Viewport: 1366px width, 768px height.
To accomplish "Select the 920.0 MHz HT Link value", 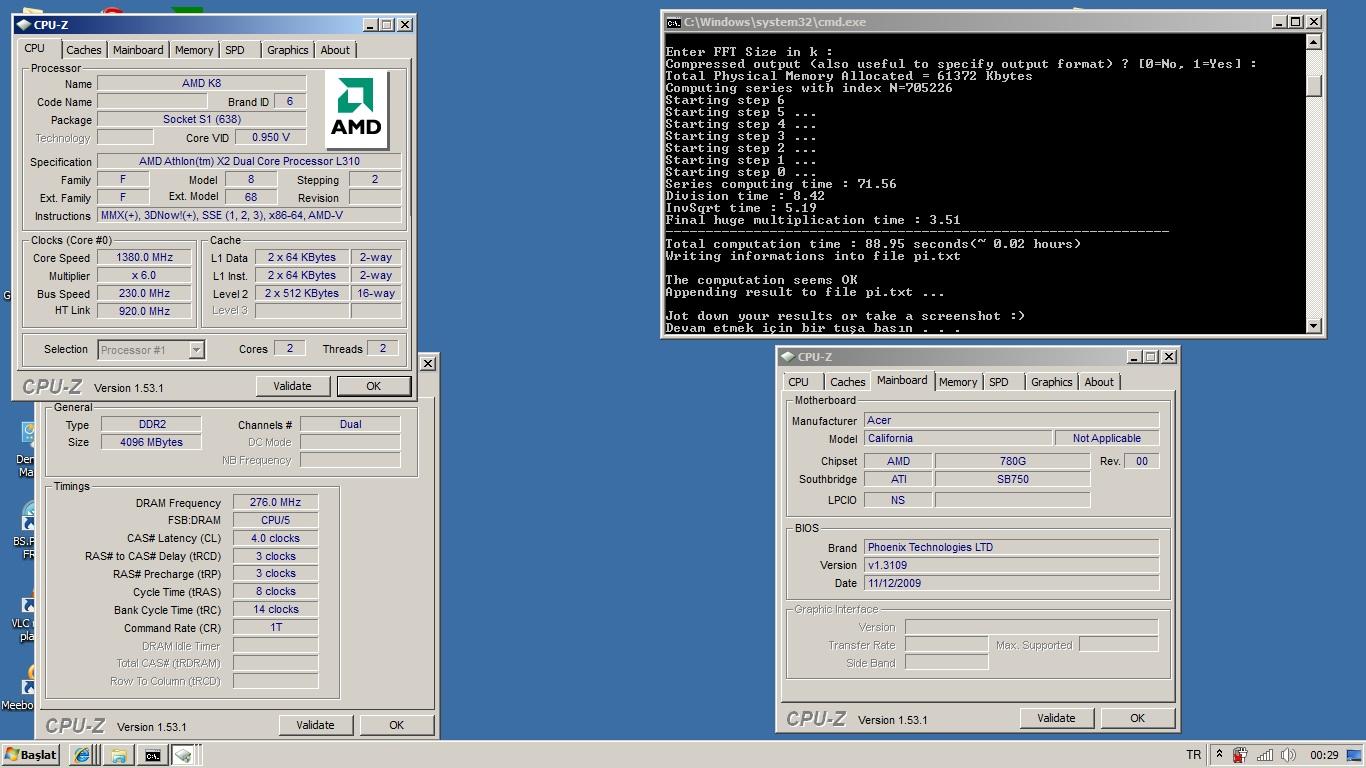I will coord(144,311).
